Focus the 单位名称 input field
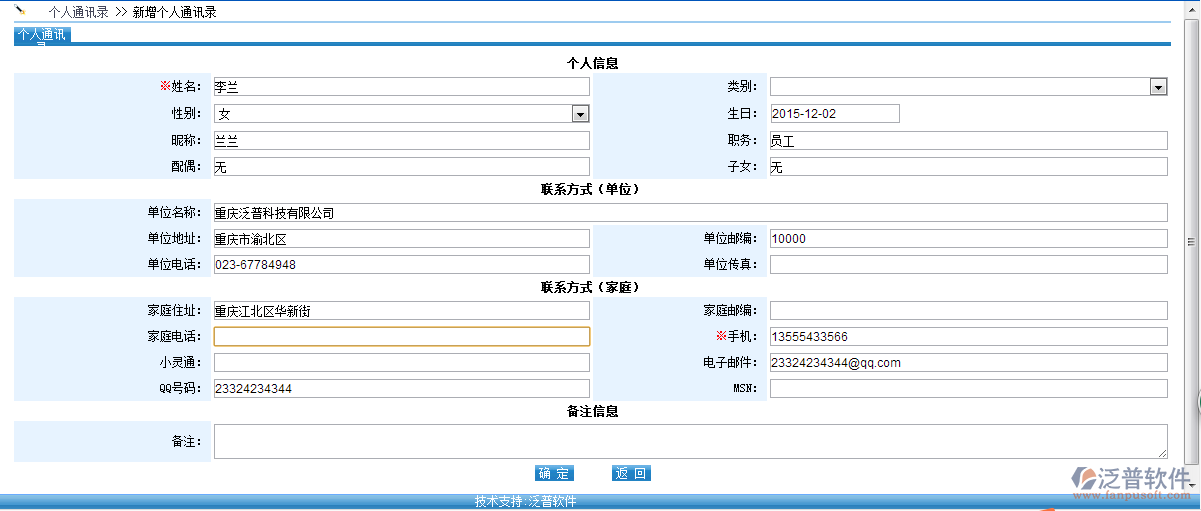1201x511 pixels. 690,213
